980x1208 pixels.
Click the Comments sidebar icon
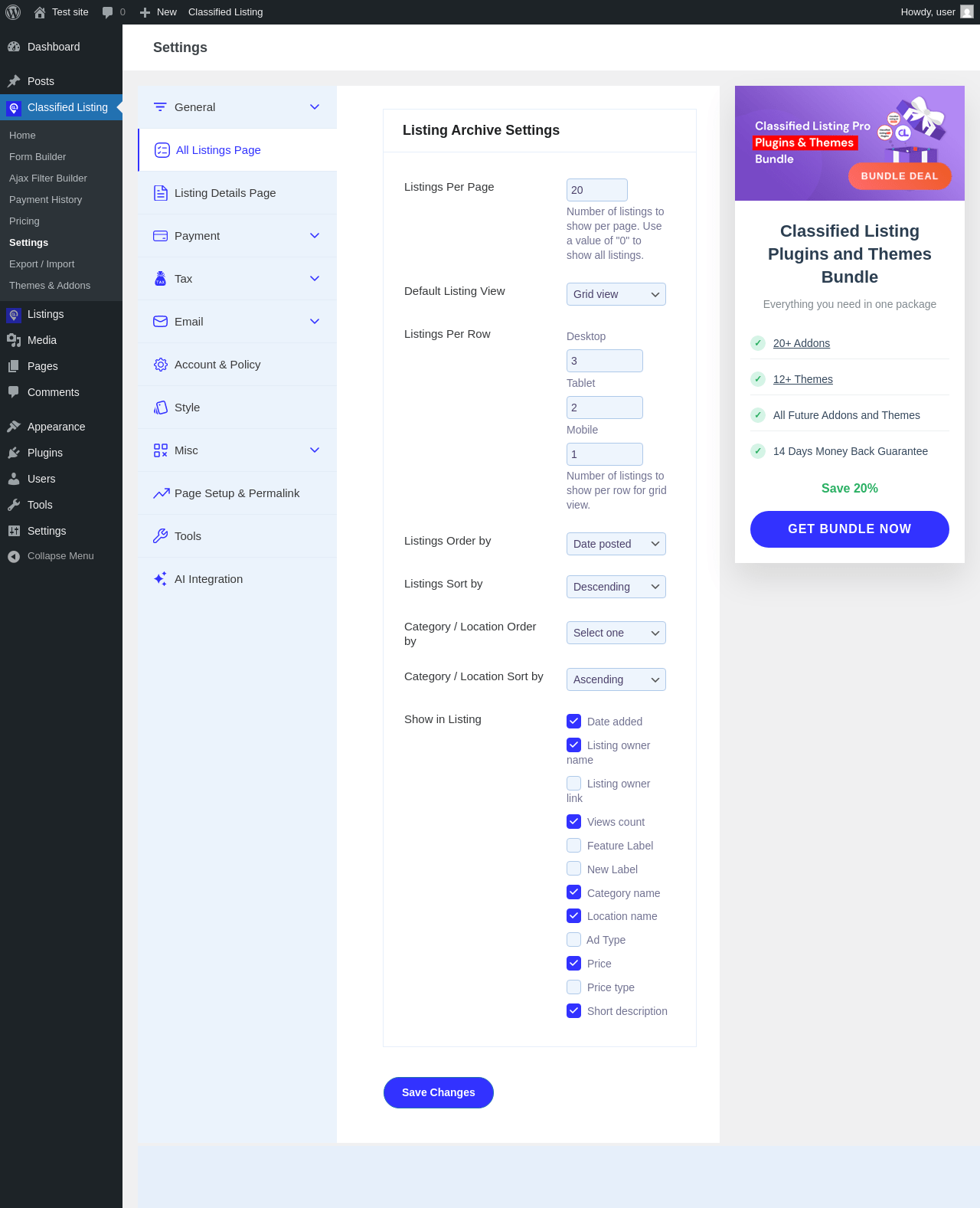[x=14, y=392]
